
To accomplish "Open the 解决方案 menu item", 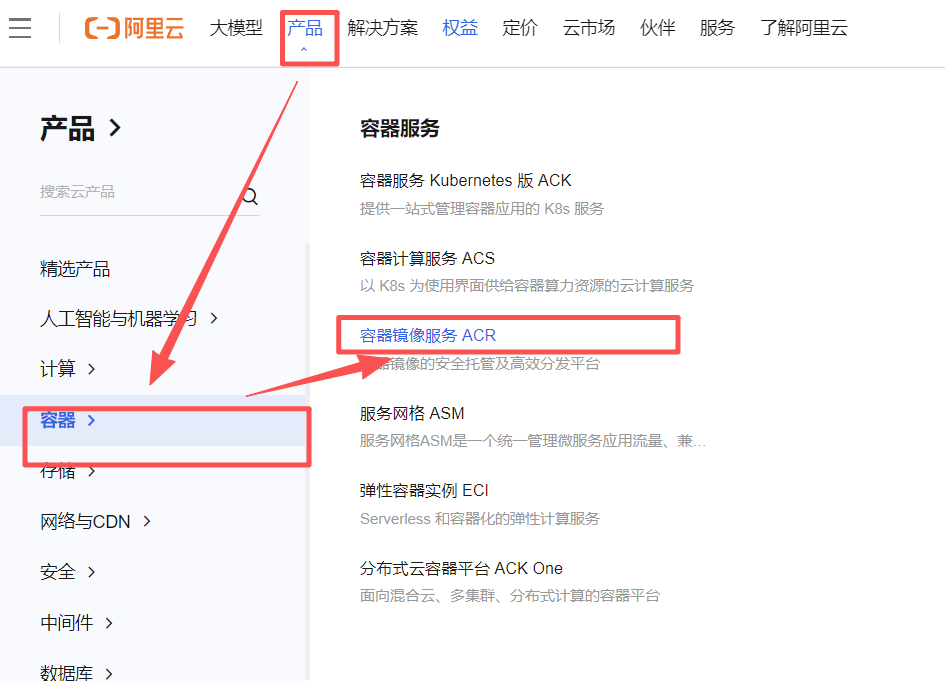I will tap(383, 28).
